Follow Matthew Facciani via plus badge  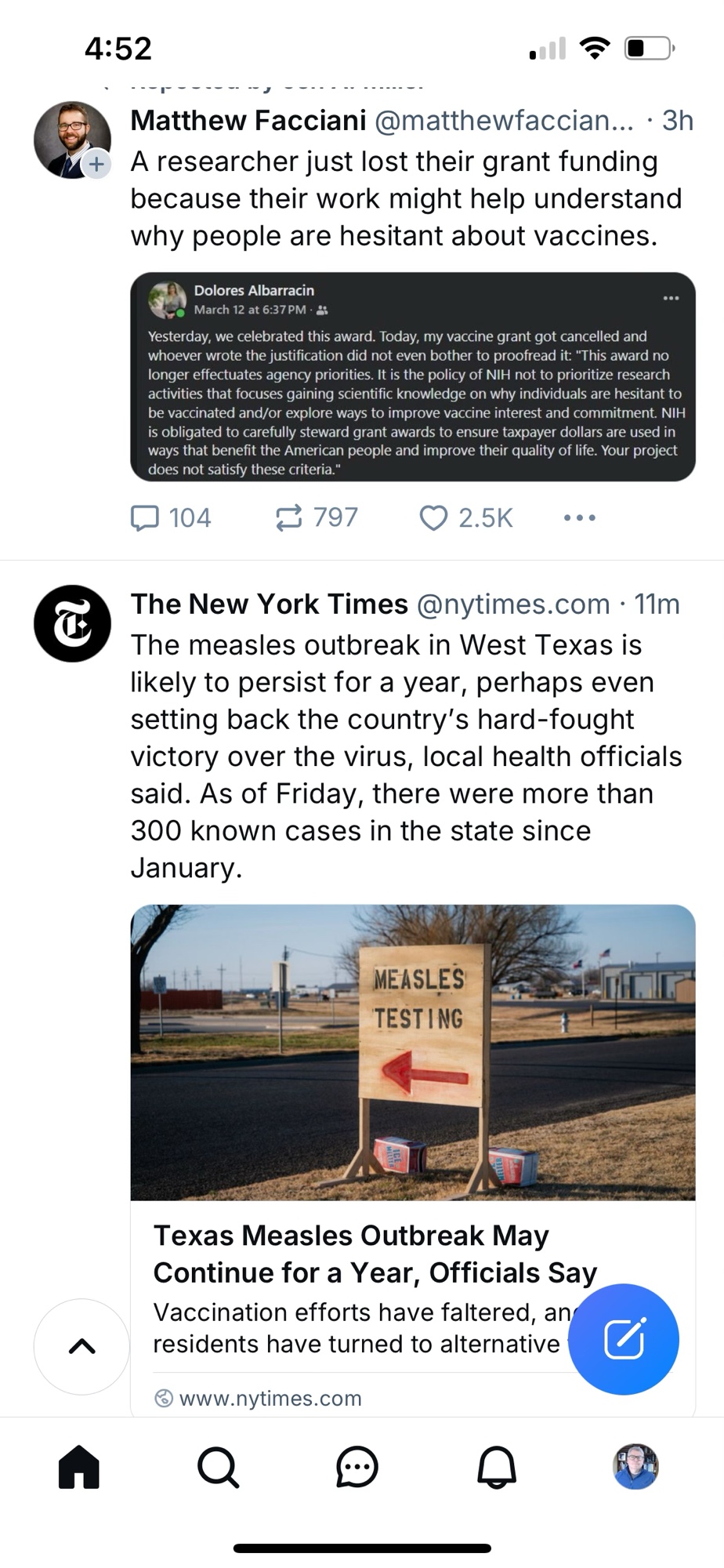[96, 165]
